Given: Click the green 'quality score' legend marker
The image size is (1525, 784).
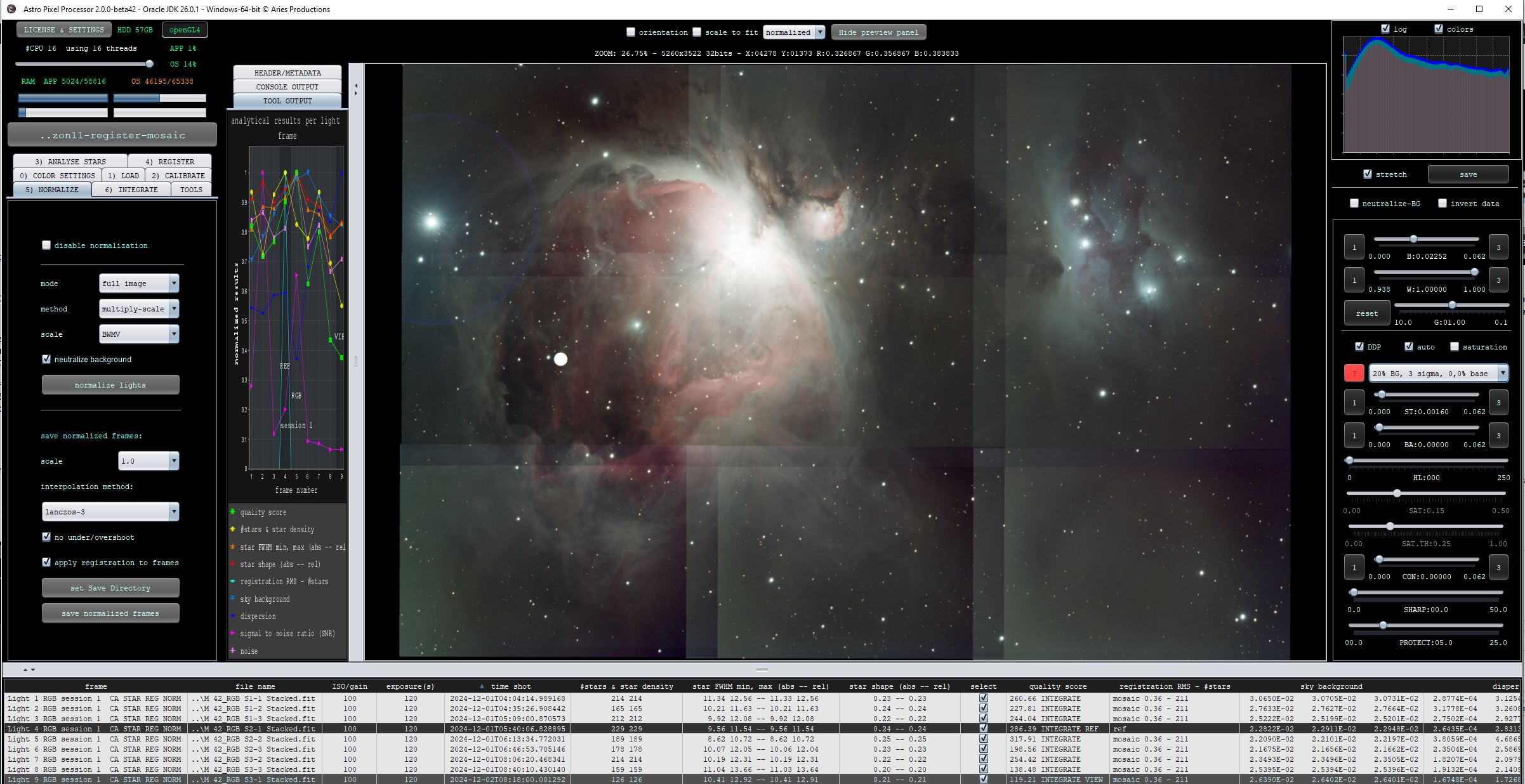Looking at the screenshot, I should coord(233,512).
